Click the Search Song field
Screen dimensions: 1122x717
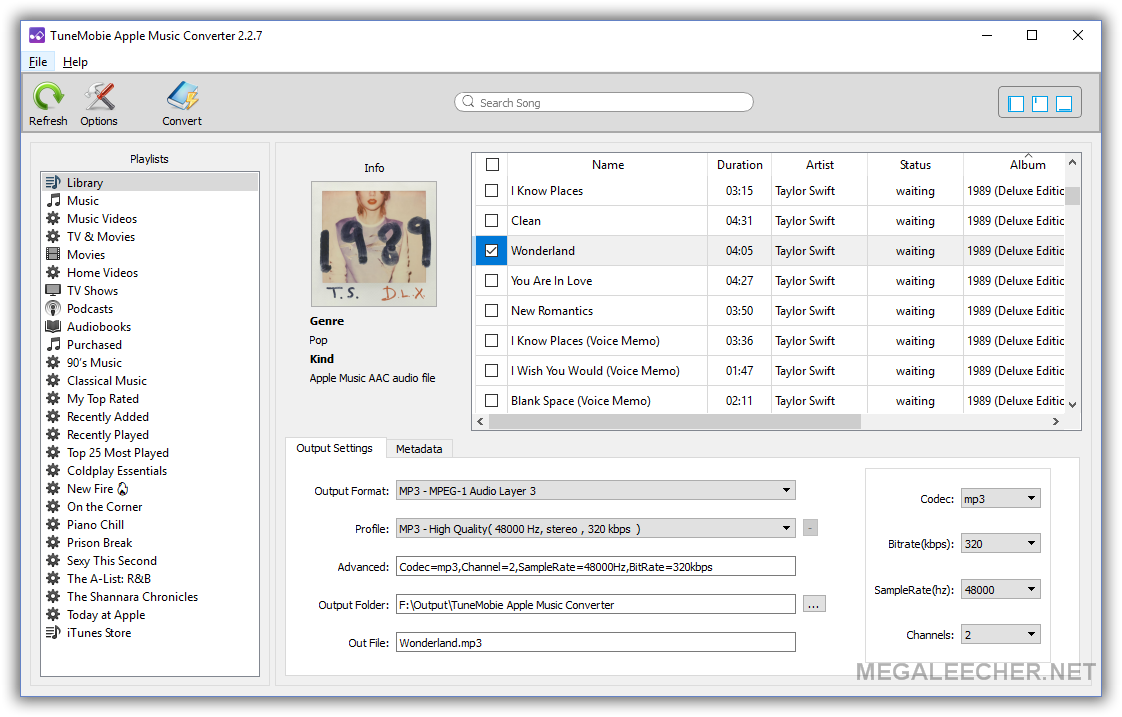pos(604,102)
